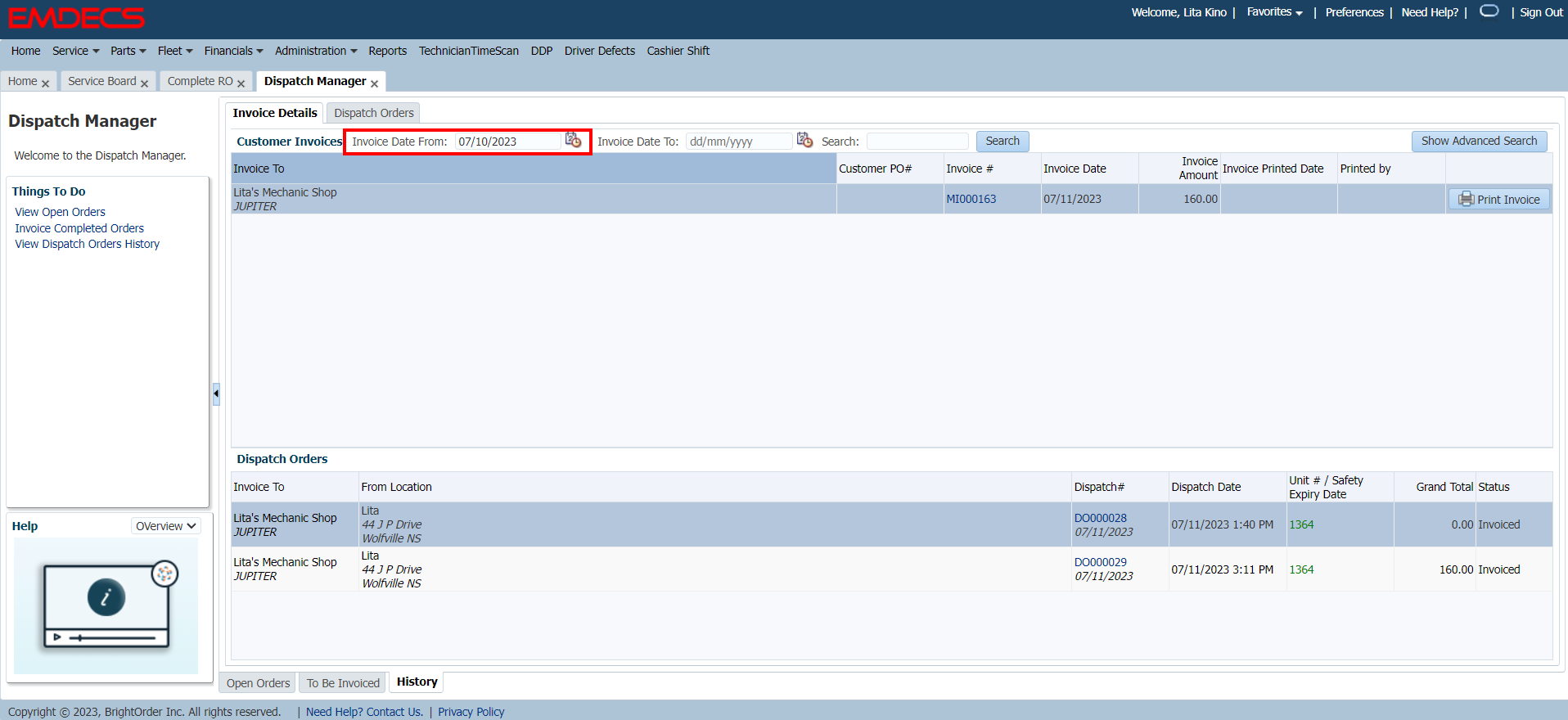Screen dimensions: 1568x720
Task: Switch to Open Orders bottom tab
Action: [258, 683]
